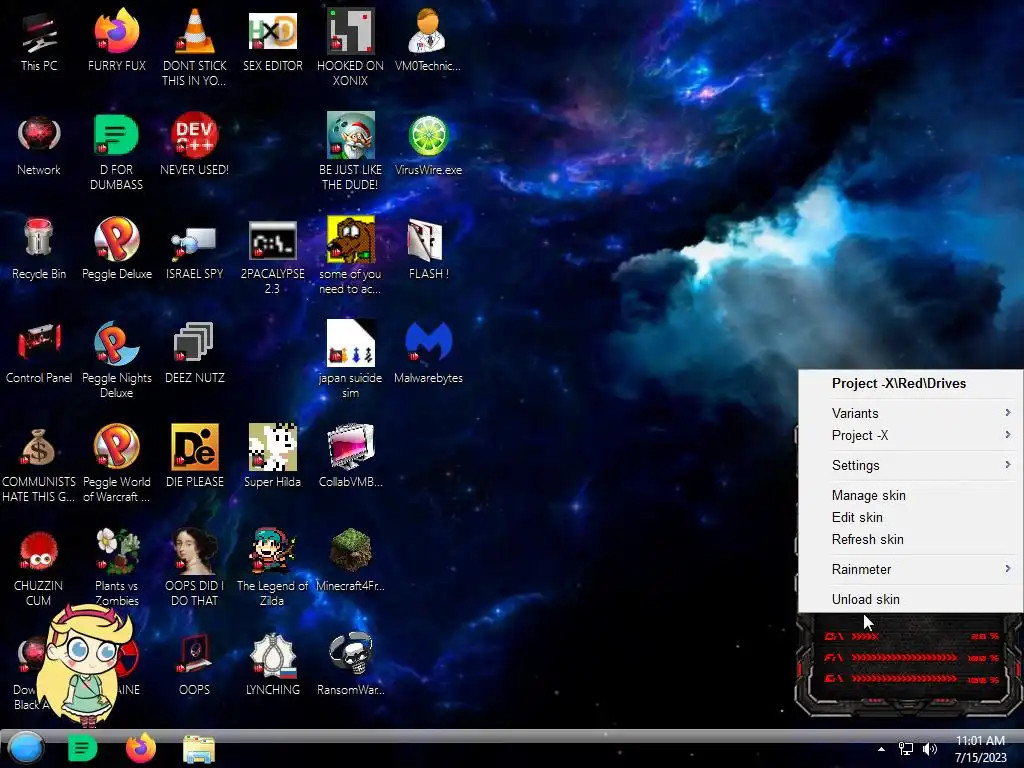Image resolution: width=1024 pixels, height=768 pixels.
Task: Select the BE JUST LIKE THE DUDE icon
Action: pos(350,152)
